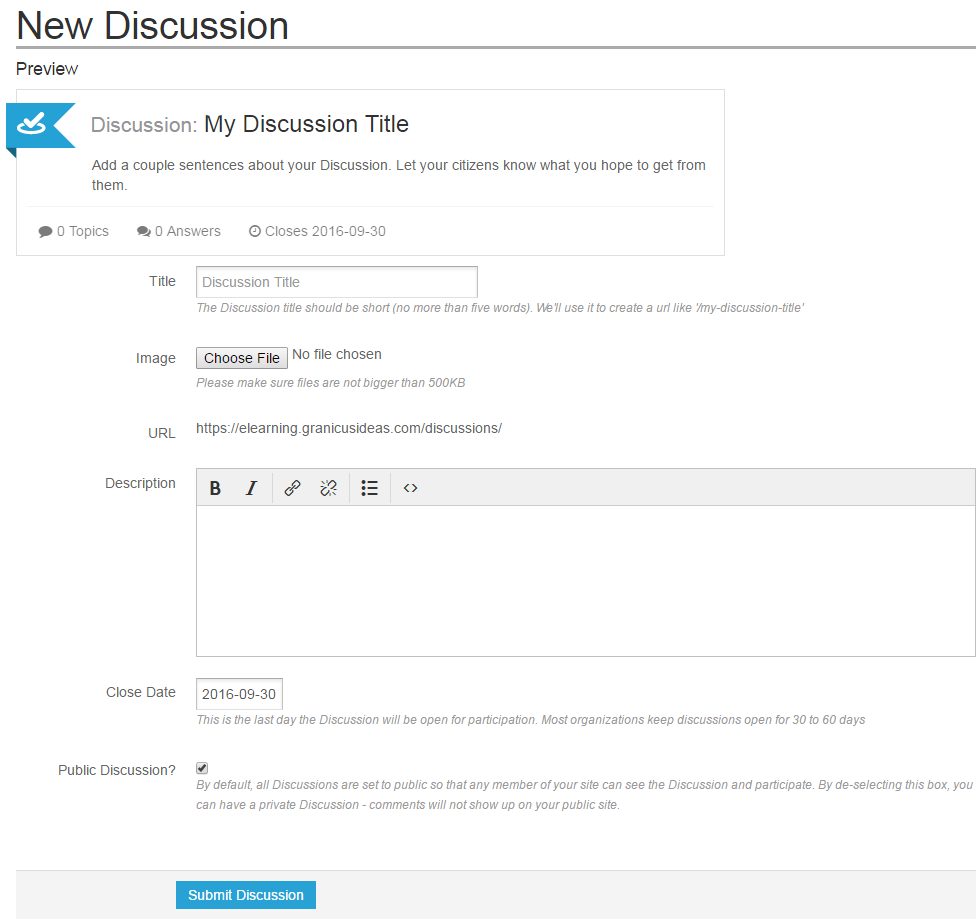The width and height of the screenshot is (978, 921).
Task: Click the 'My Discussion Title' preview heading
Action: pos(306,124)
